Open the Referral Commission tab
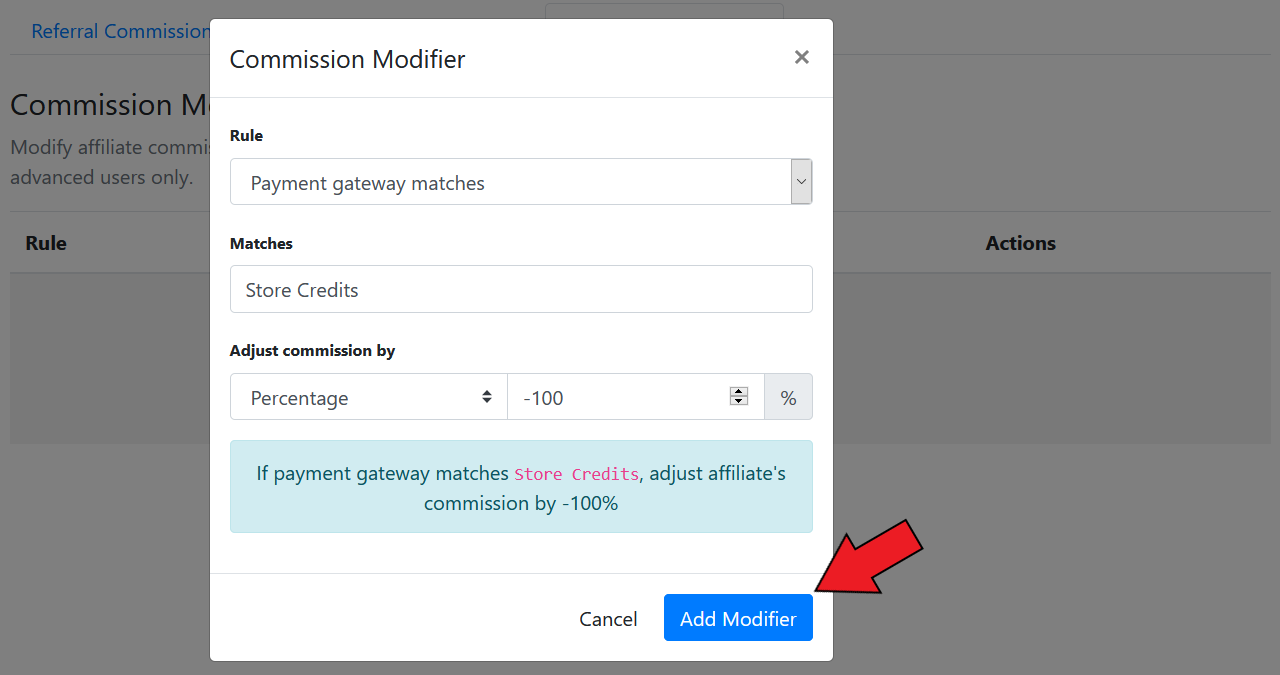Viewport: 1280px width, 675px height. click(120, 31)
